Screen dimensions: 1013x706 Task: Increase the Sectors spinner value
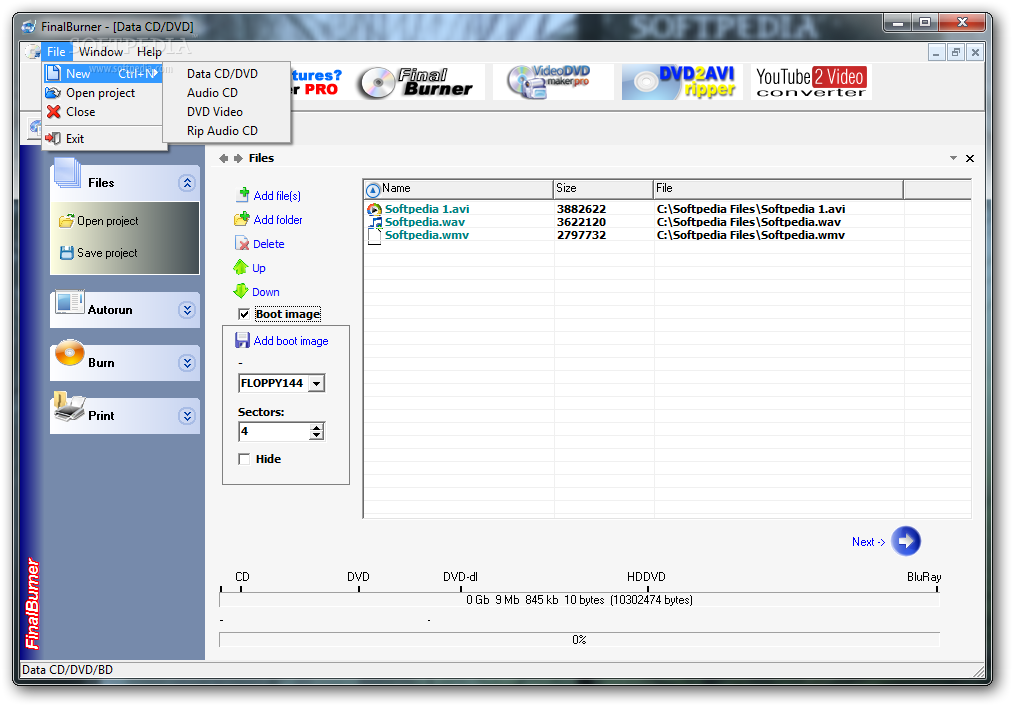(316, 428)
